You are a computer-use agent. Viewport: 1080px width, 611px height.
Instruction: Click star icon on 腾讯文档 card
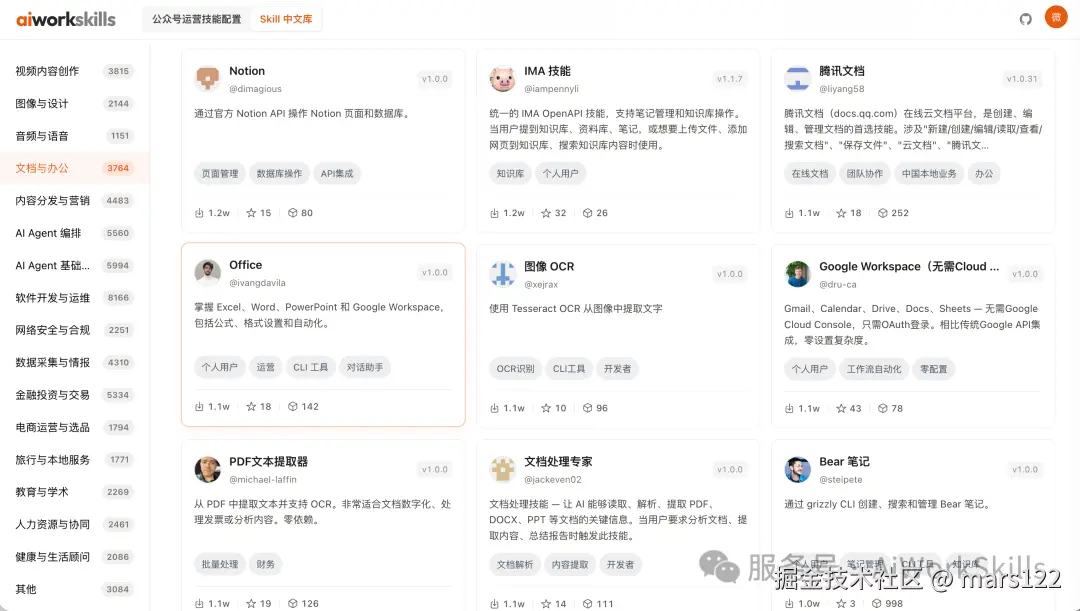840,213
